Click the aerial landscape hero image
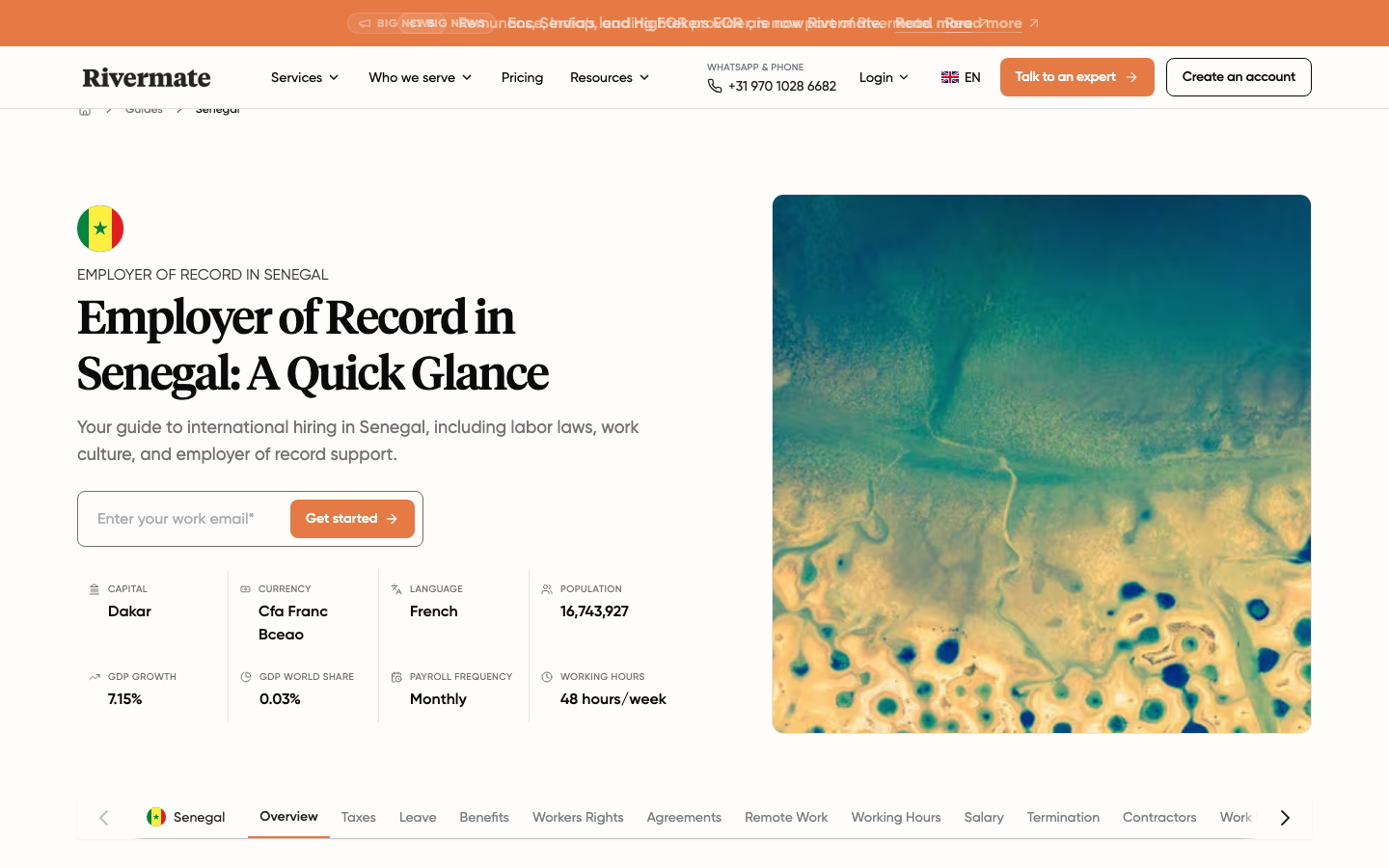This screenshot has width=1389, height=868. pyautogui.click(x=1042, y=464)
